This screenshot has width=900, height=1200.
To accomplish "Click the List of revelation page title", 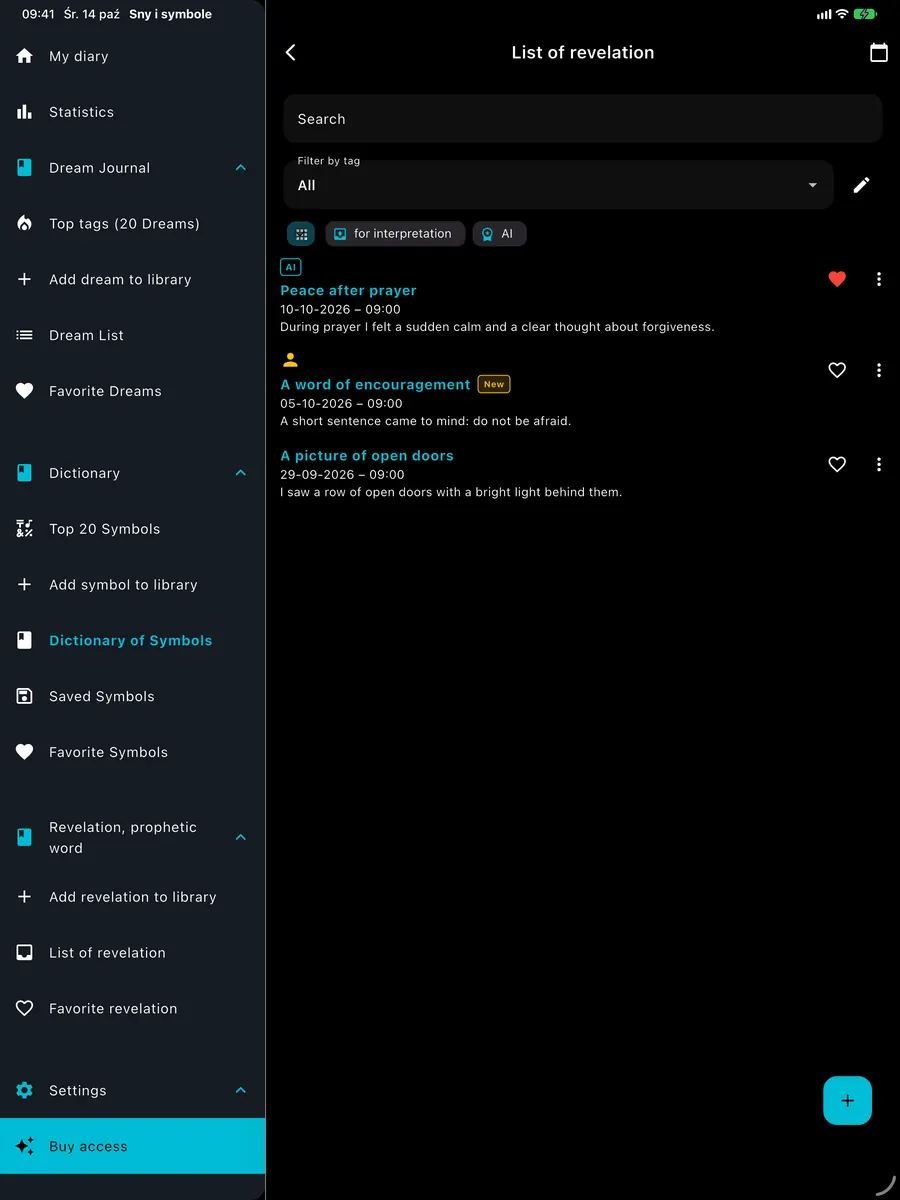I will pyautogui.click(x=583, y=52).
